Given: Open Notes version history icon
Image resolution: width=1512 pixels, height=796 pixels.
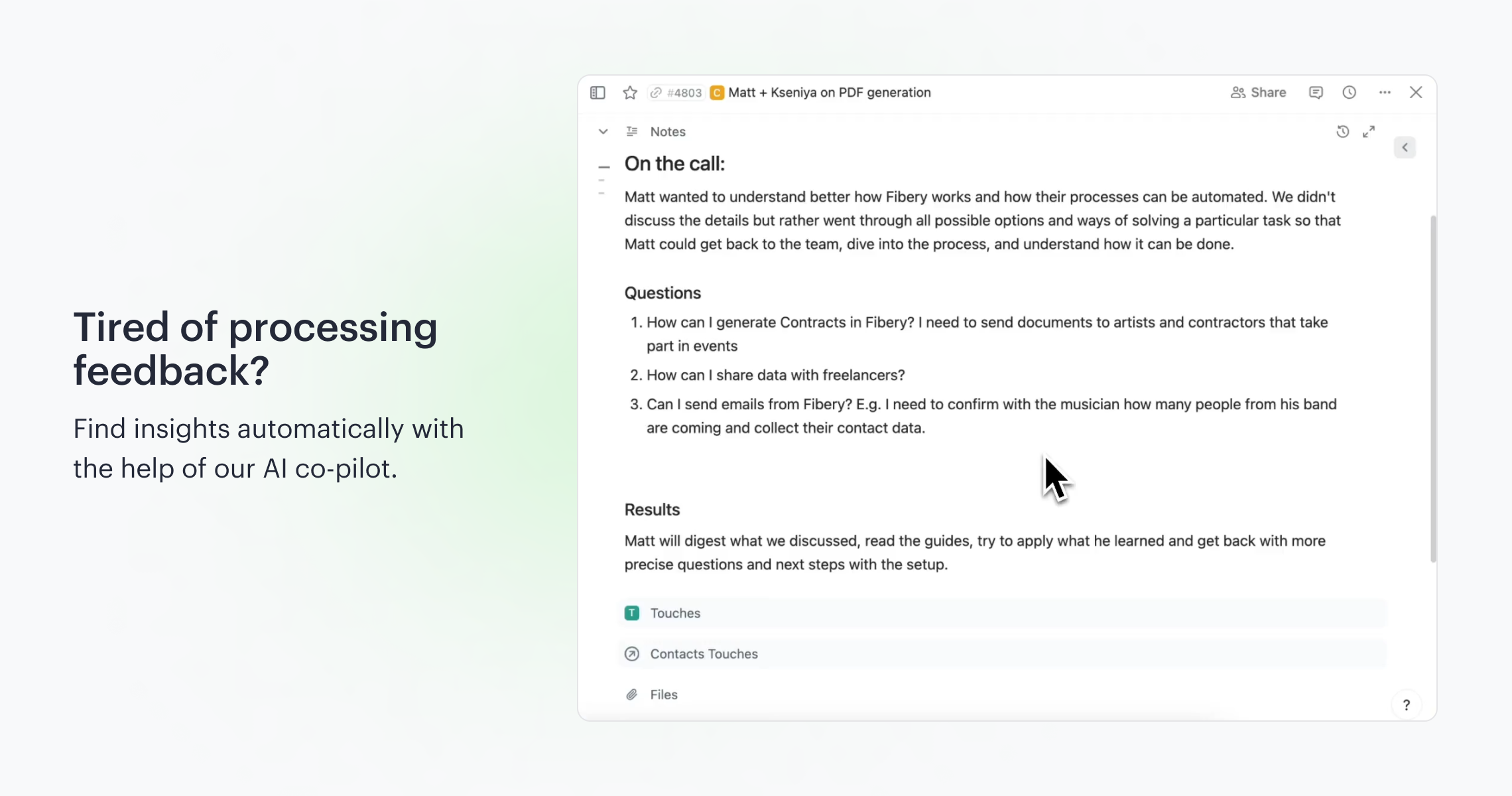Looking at the screenshot, I should [1342, 132].
